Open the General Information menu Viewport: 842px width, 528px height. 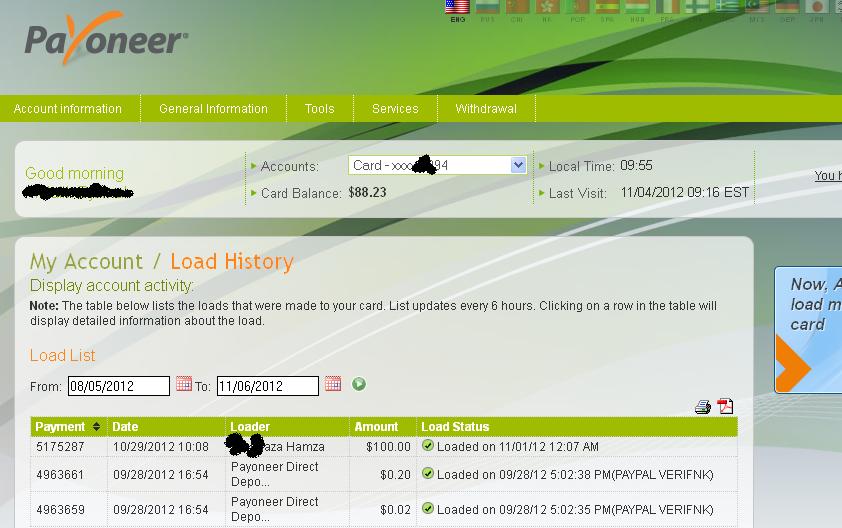(213, 109)
